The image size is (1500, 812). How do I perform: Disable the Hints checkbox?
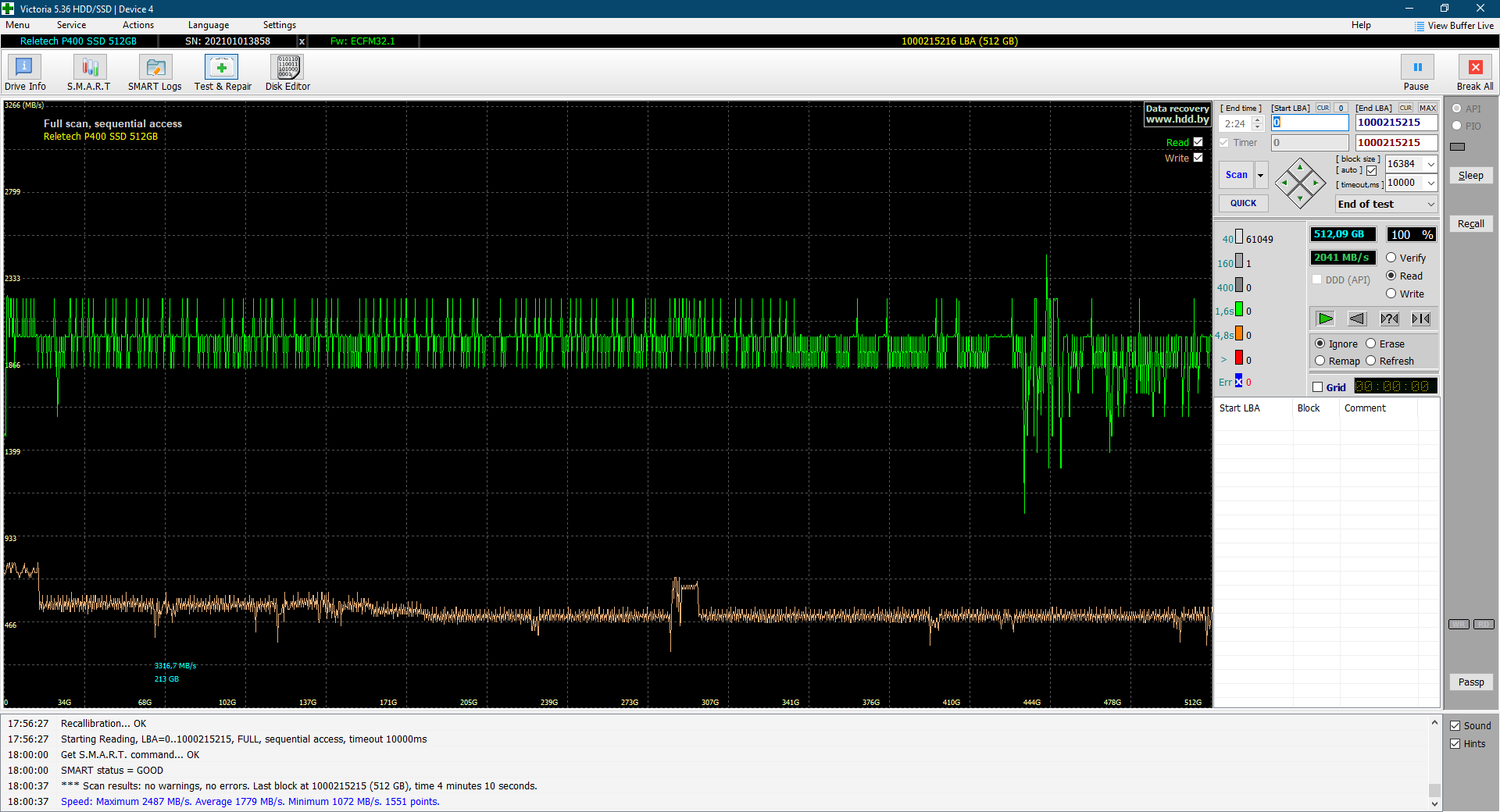(x=1455, y=744)
